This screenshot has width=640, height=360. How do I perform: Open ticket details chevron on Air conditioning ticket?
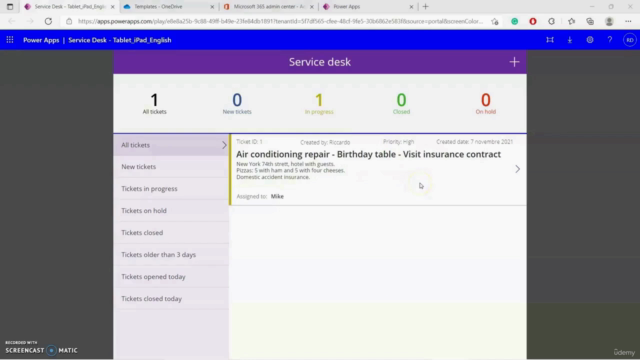pos(517,169)
